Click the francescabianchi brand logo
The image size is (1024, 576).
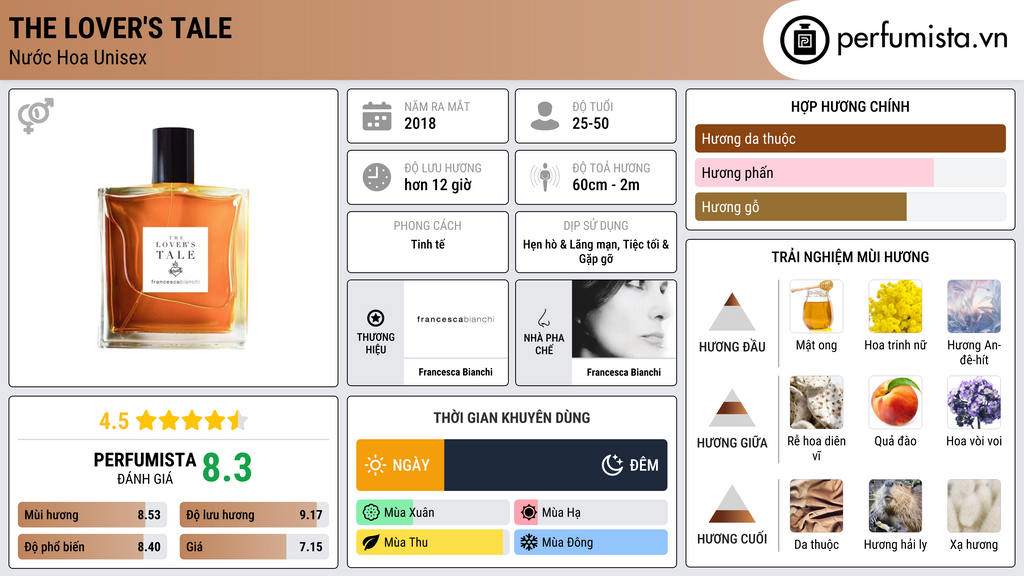point(455,319)
